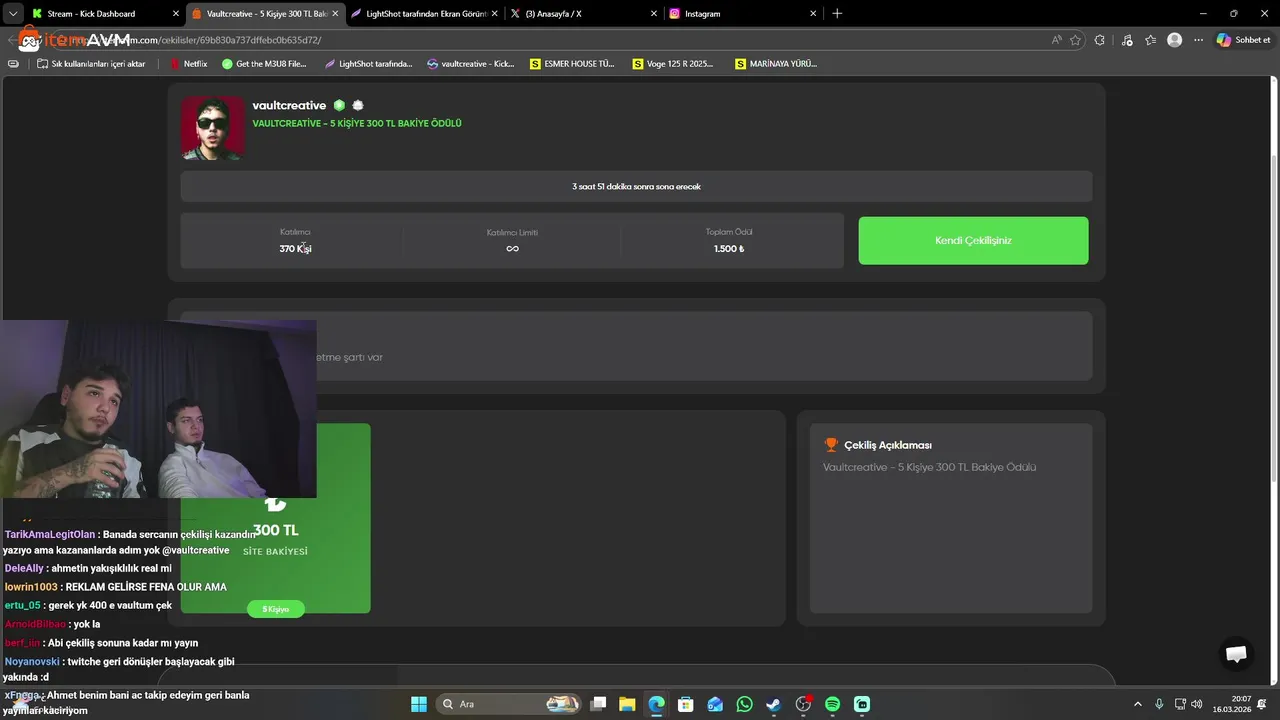Image resolution: width=1280 pixels, height=720 pixels.
Task: Open Spotify from the taskbar
Action: tap(832, 704)
